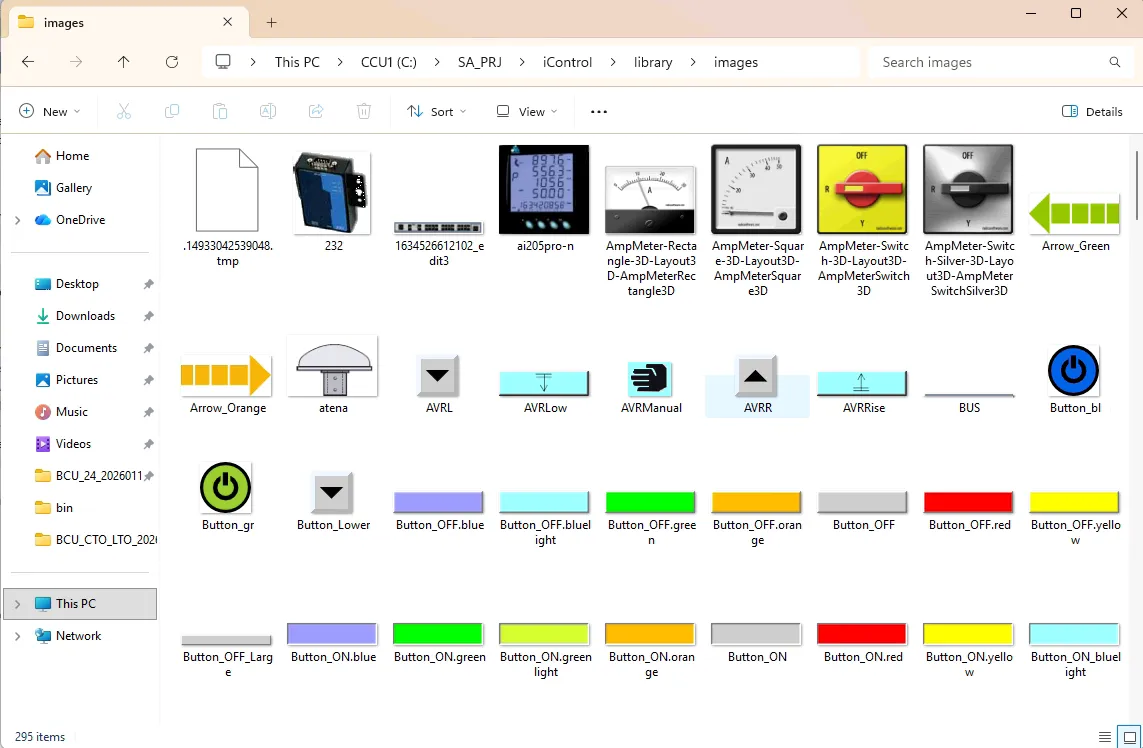
Task: Add a new tab with plus button
Action: [271, 23]
